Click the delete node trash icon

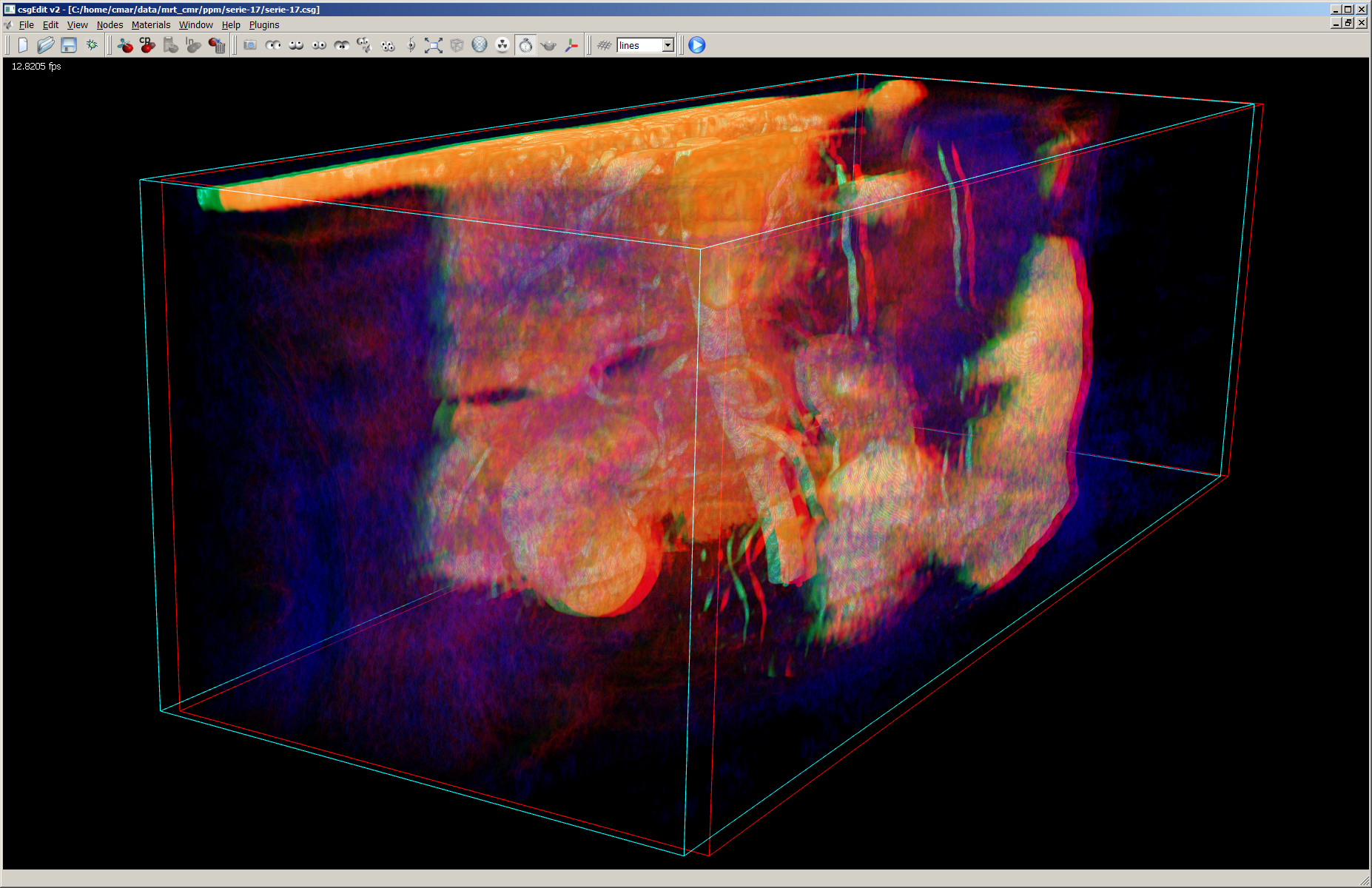coord(217,45)
